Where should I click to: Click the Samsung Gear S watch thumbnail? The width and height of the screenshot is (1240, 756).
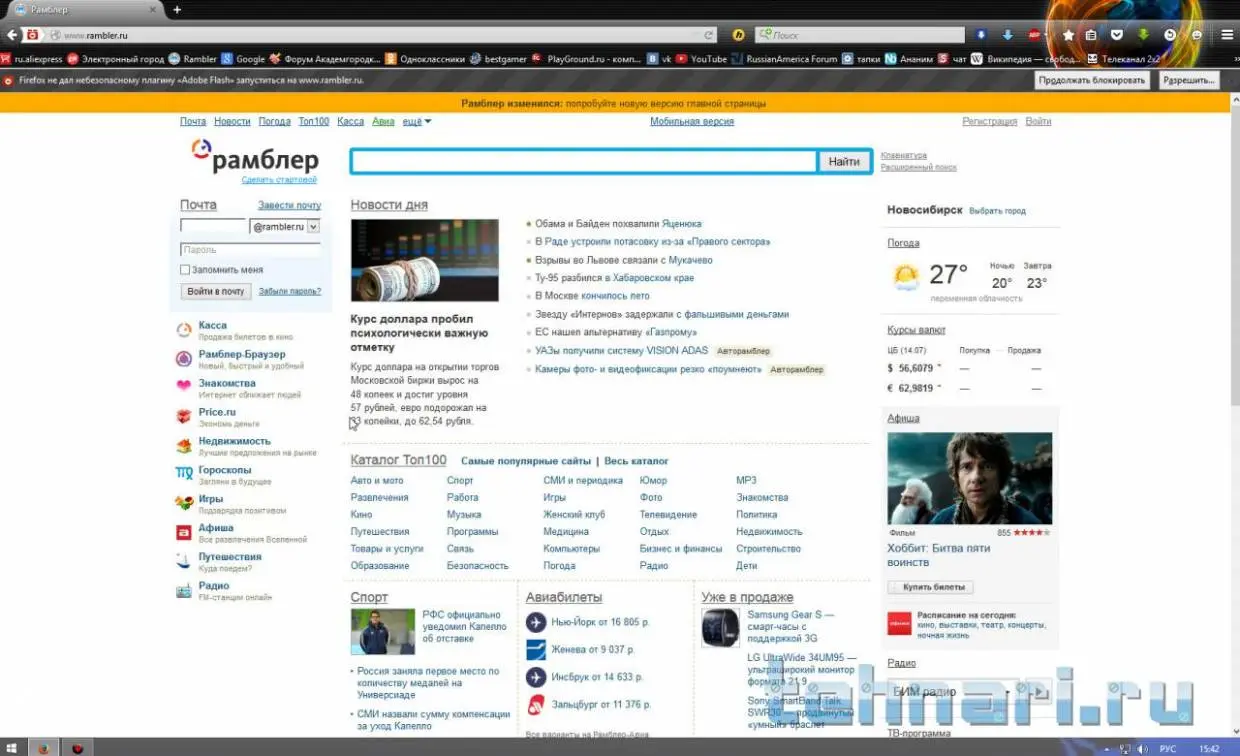(x=720, y=627)
